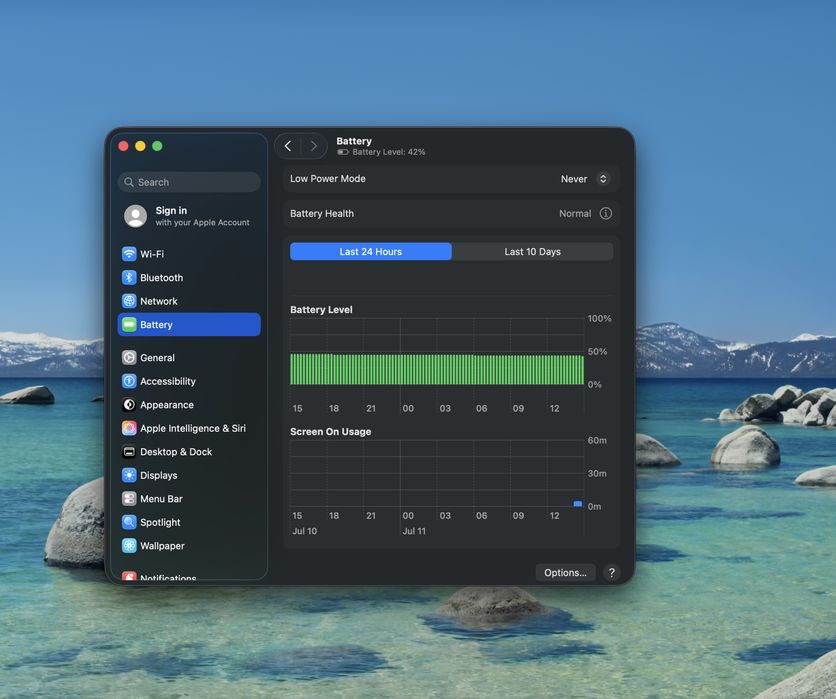Click the Jul 10 date label

(304, 531)
